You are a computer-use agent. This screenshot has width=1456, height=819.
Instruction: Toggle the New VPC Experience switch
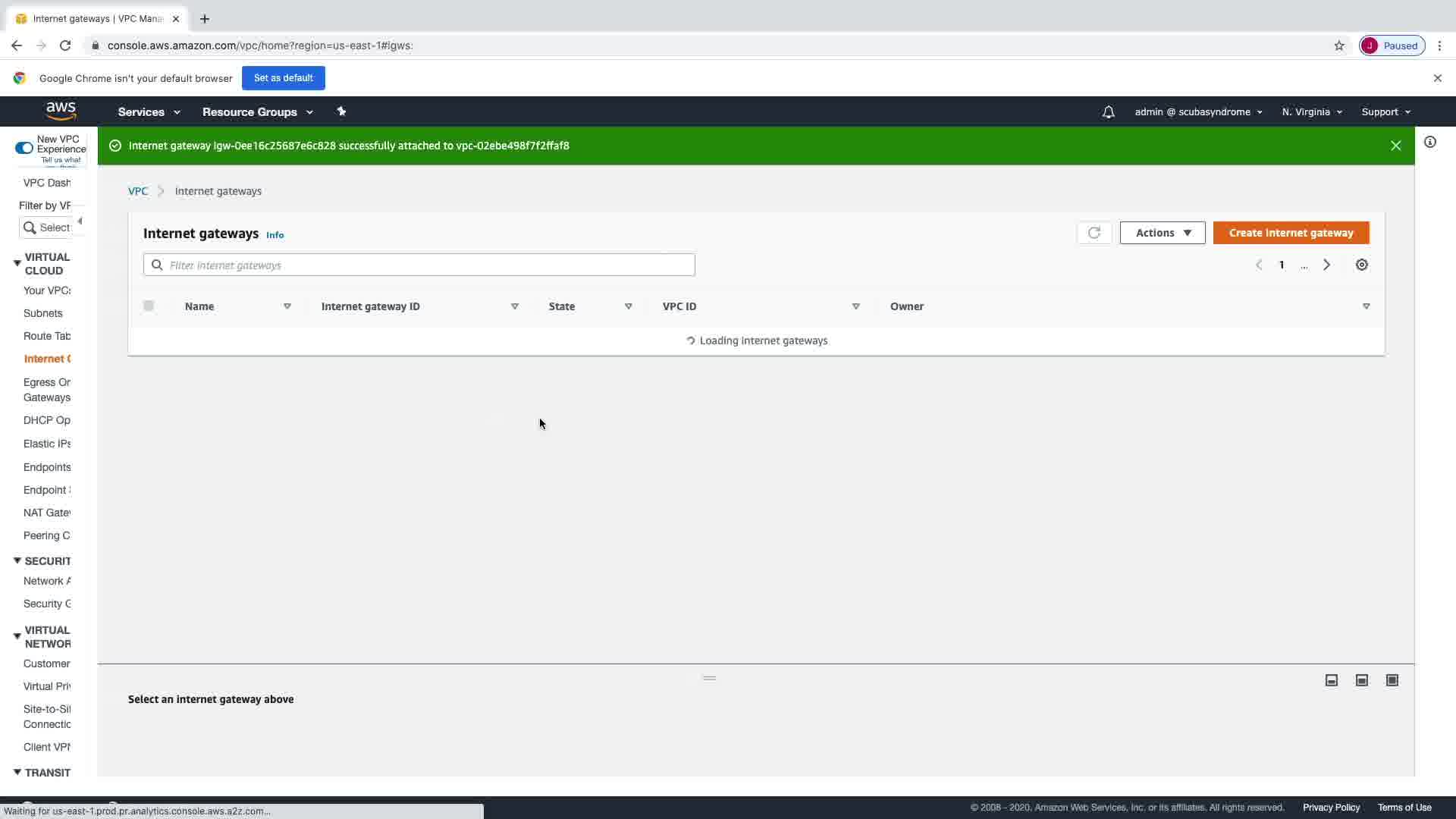click(x=24, y=148)
